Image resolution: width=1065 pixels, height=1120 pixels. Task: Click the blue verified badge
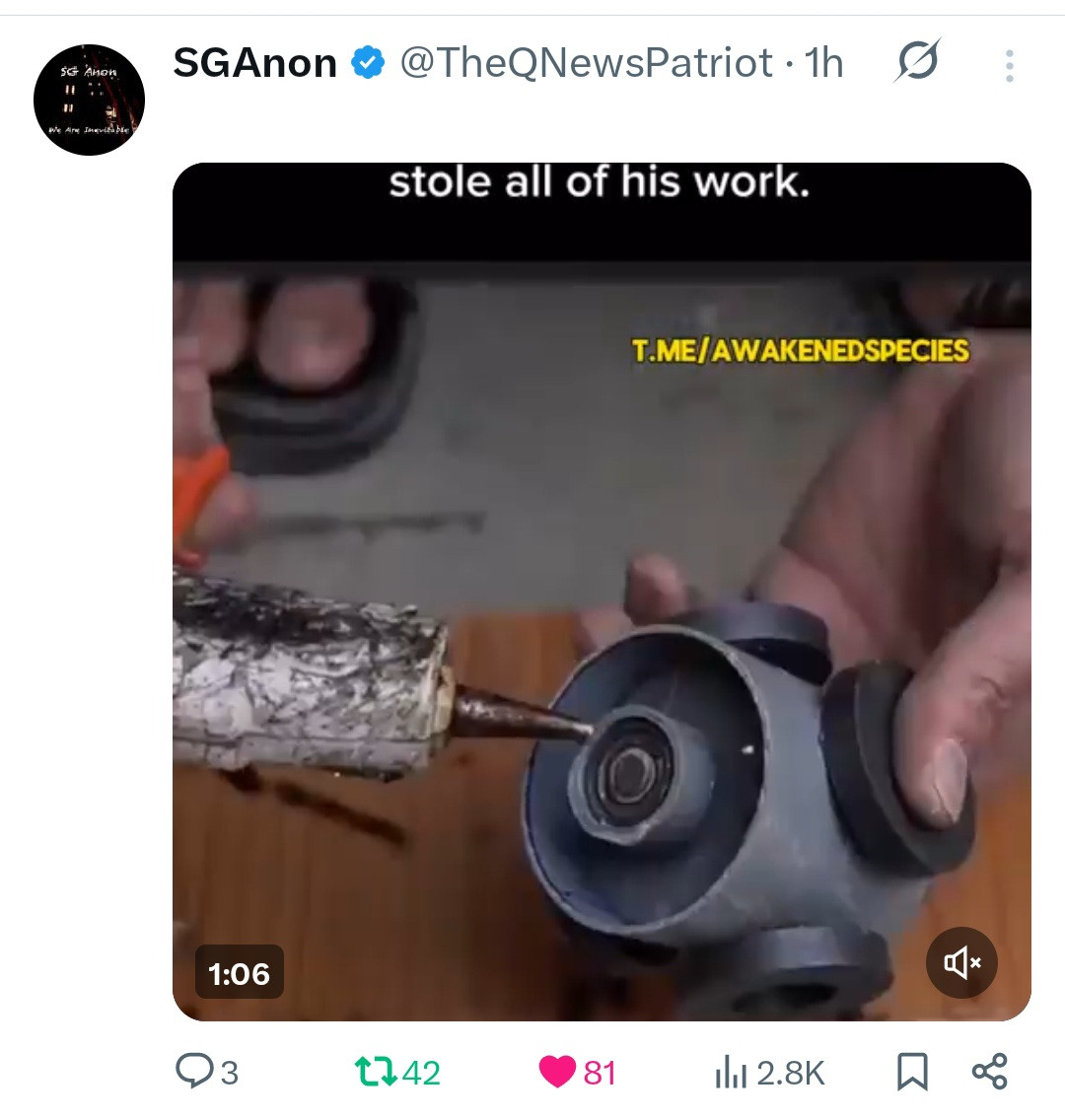(x=368, y=63)
